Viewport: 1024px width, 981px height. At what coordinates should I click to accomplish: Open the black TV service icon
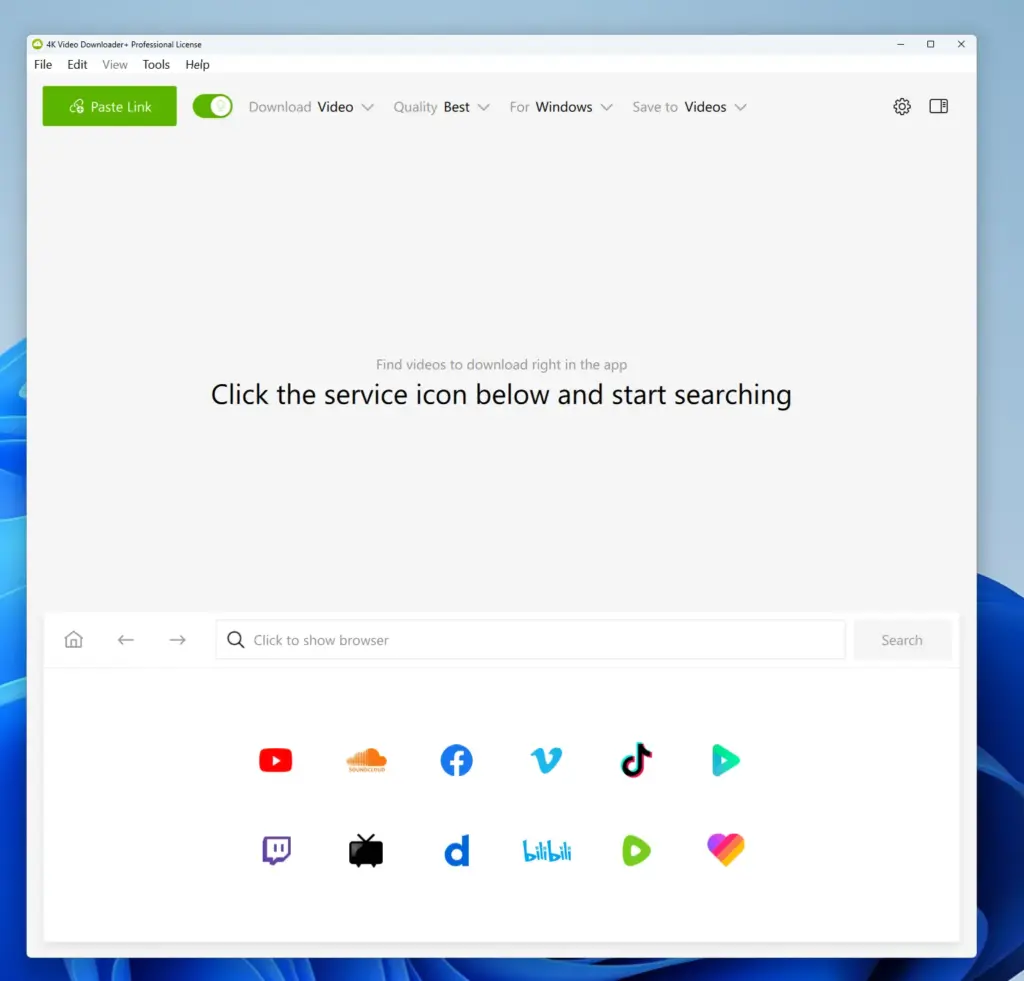click(366, 850)
